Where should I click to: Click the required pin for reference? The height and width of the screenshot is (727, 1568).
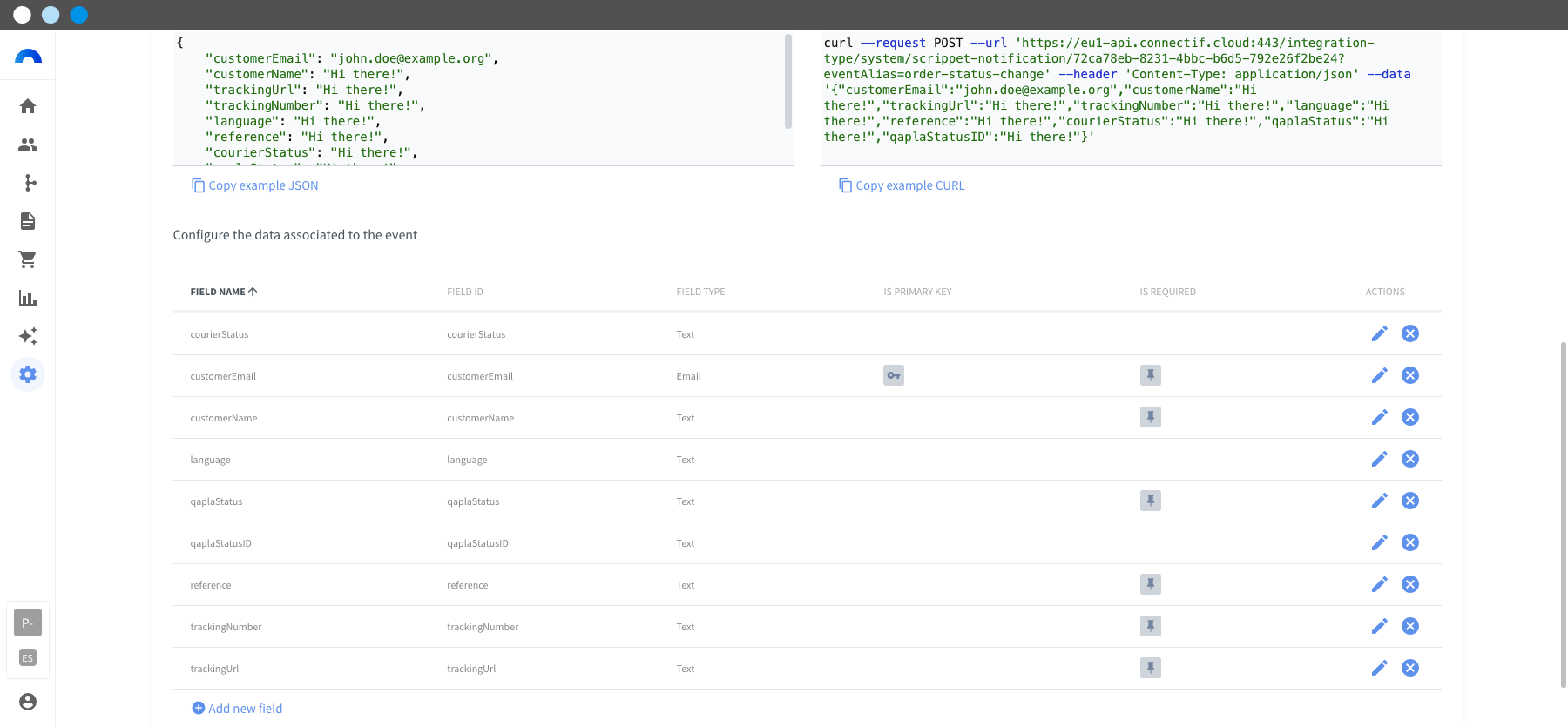[x=1151, y=584]
